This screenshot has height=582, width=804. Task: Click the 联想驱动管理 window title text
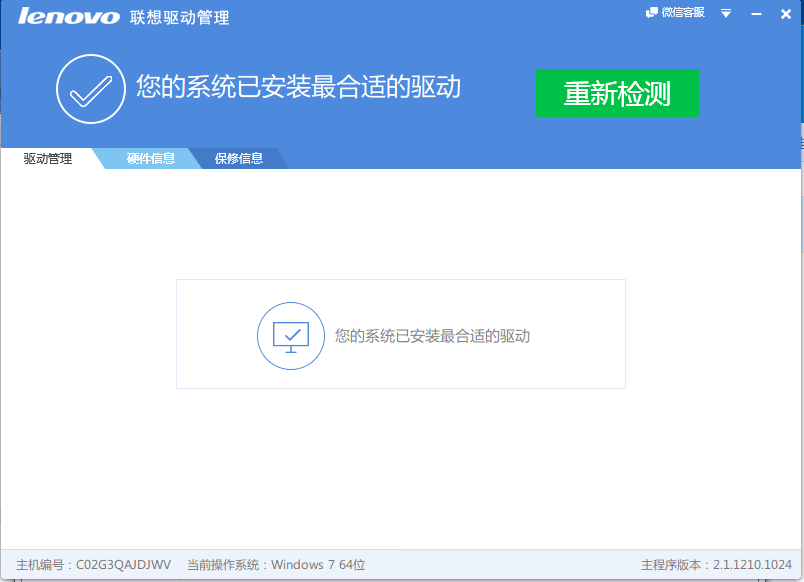pyautogui.click(x=179, y=17)
